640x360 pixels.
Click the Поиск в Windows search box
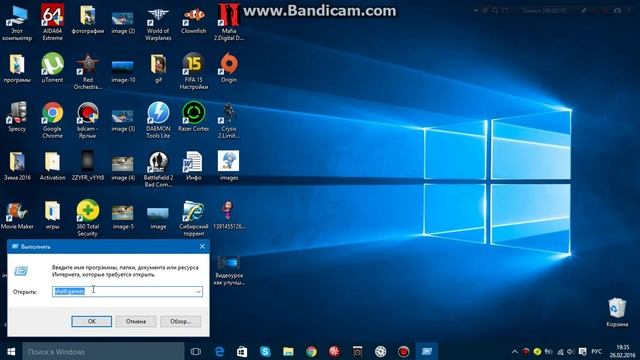pyautogui.click(x=103, y=351)
